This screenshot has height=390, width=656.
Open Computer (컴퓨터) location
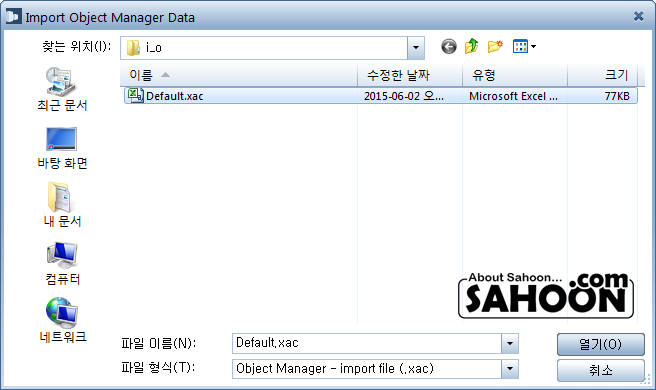62,264
